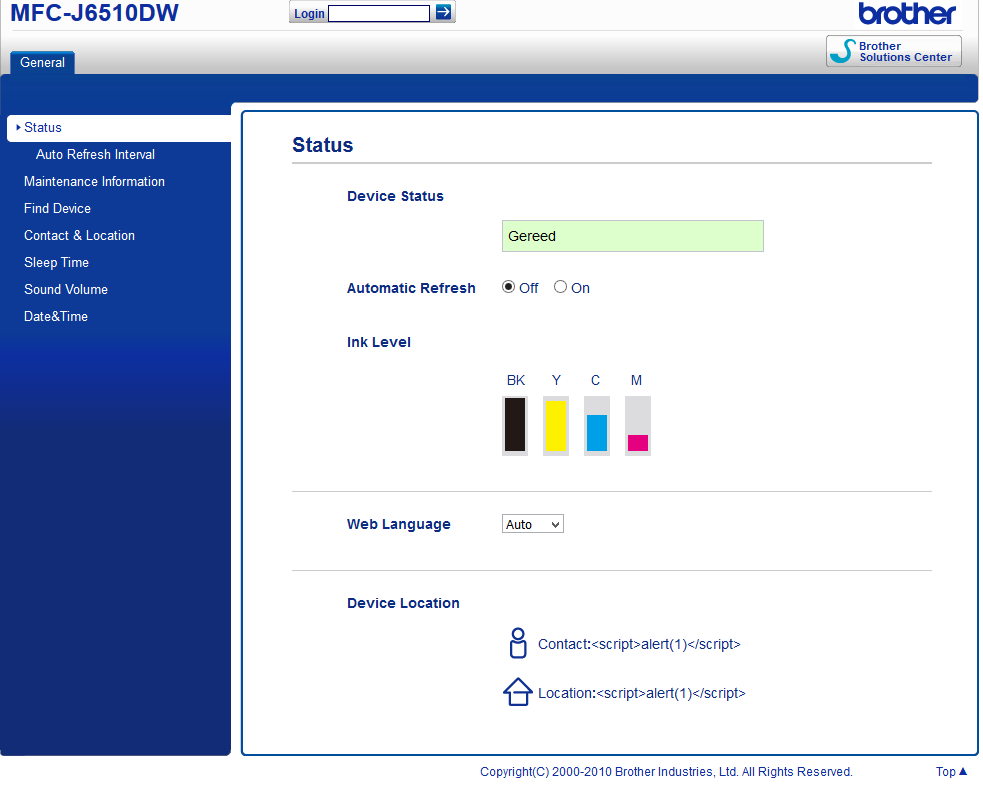
Task: Click the Brother logo
Action: [x=907, y=14]
